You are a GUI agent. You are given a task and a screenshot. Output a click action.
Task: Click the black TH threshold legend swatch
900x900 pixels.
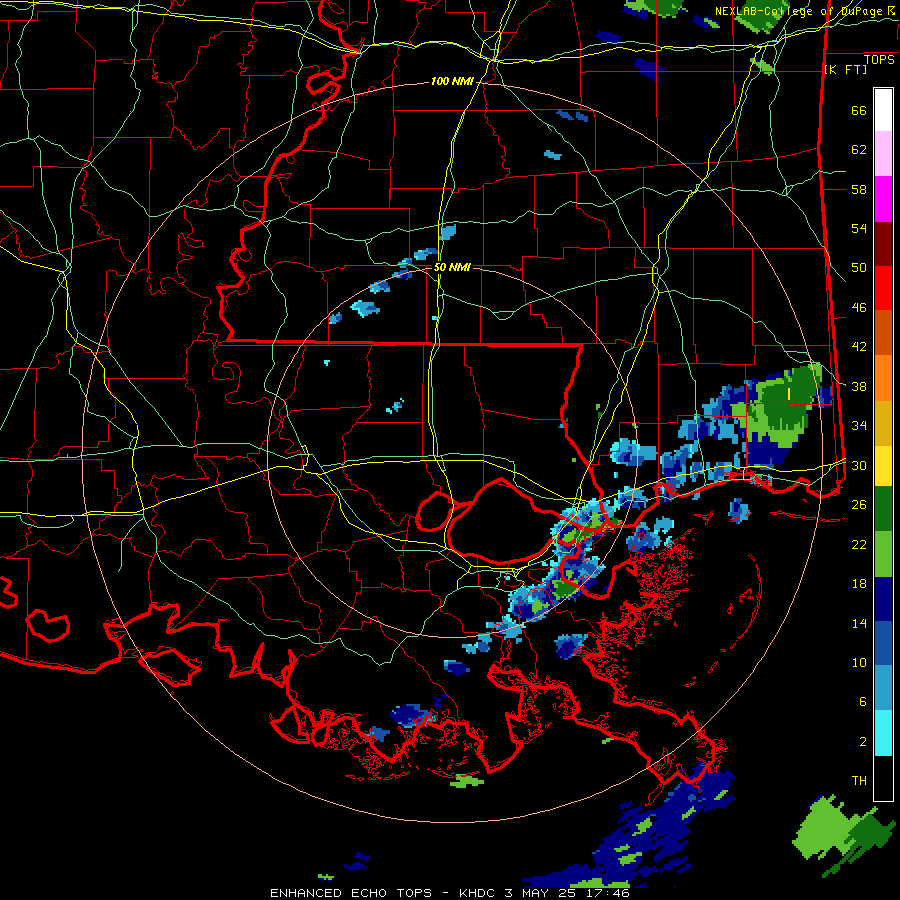883,778
